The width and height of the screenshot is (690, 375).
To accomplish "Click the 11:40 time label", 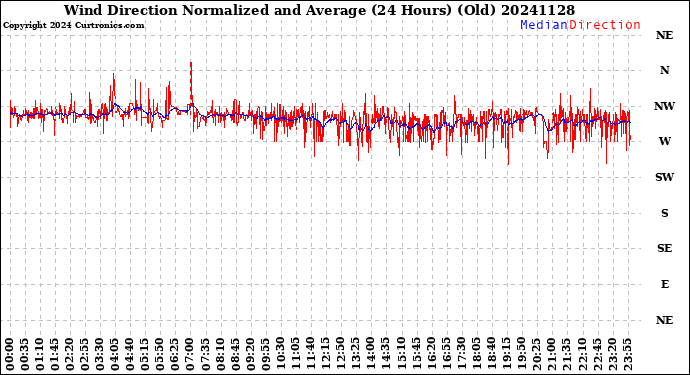I will coord(310,355).
